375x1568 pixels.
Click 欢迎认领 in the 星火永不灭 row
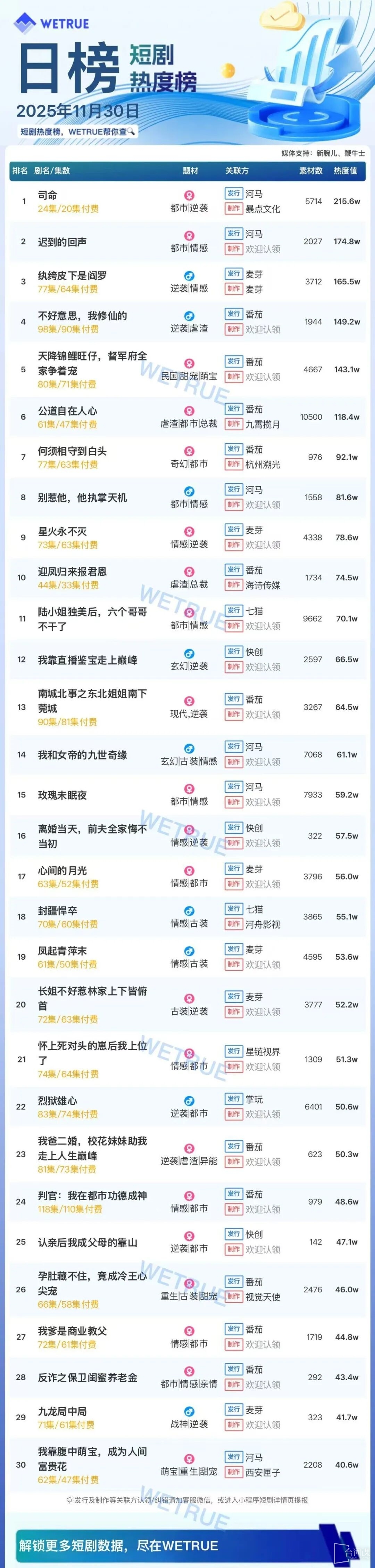pos(262,545)
